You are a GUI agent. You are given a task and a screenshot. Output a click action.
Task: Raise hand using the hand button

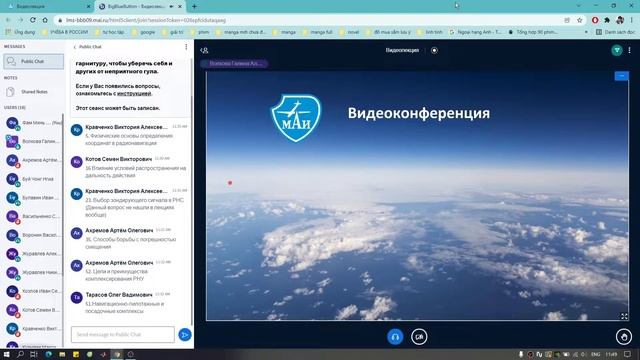(624, 337)
